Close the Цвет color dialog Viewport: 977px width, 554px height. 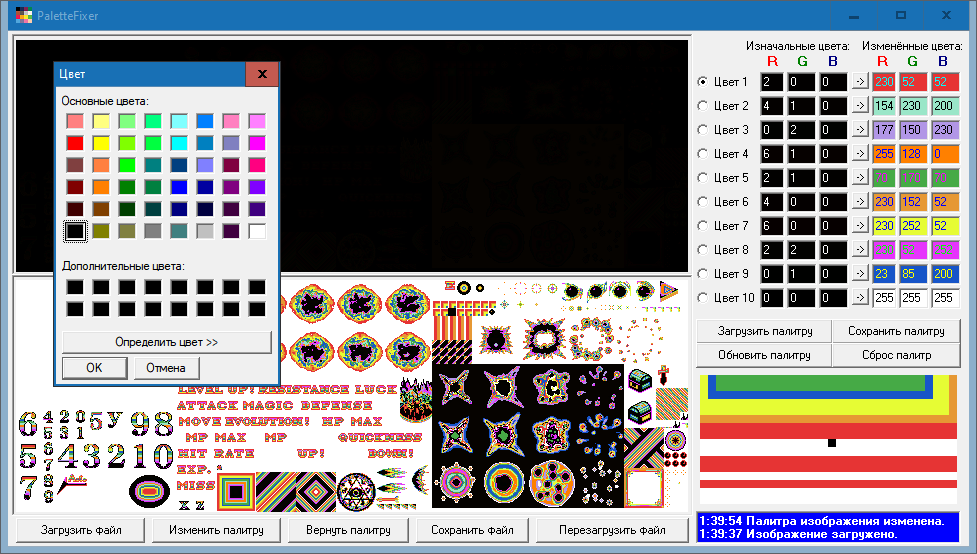[262, 74]
